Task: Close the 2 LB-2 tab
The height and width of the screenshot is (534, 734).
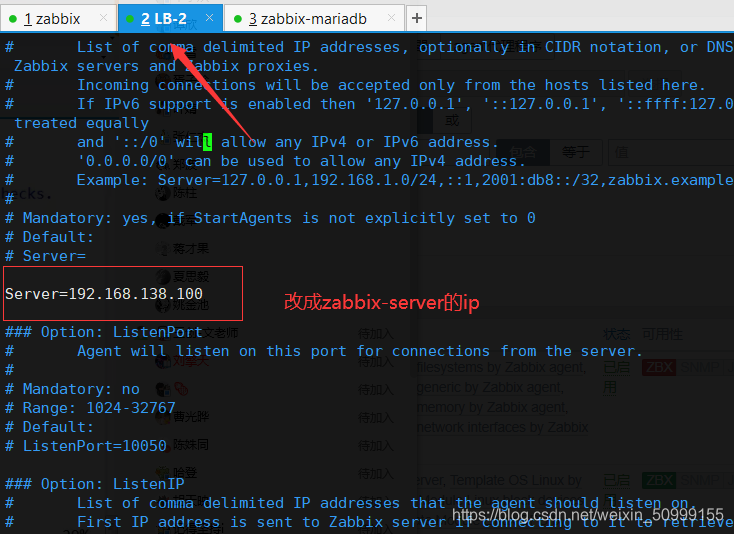Action: click(209, 18)
